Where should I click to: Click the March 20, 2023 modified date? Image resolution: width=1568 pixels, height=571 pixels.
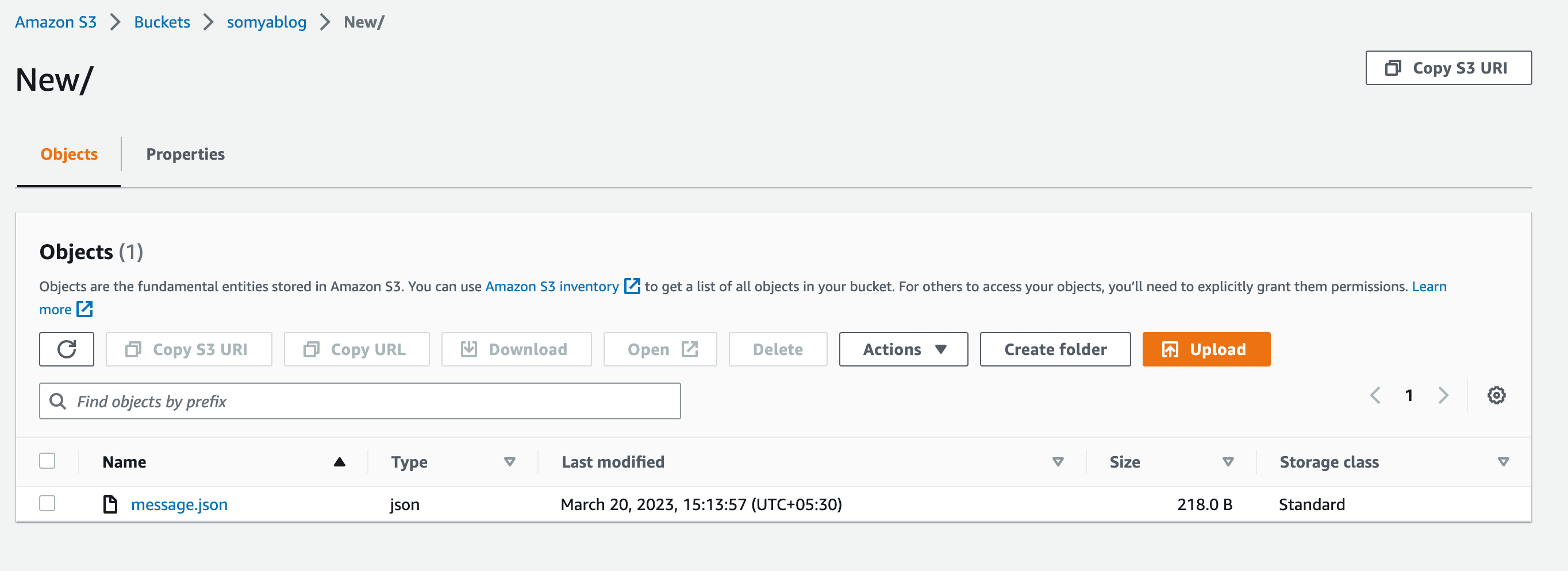coord(701,504)
